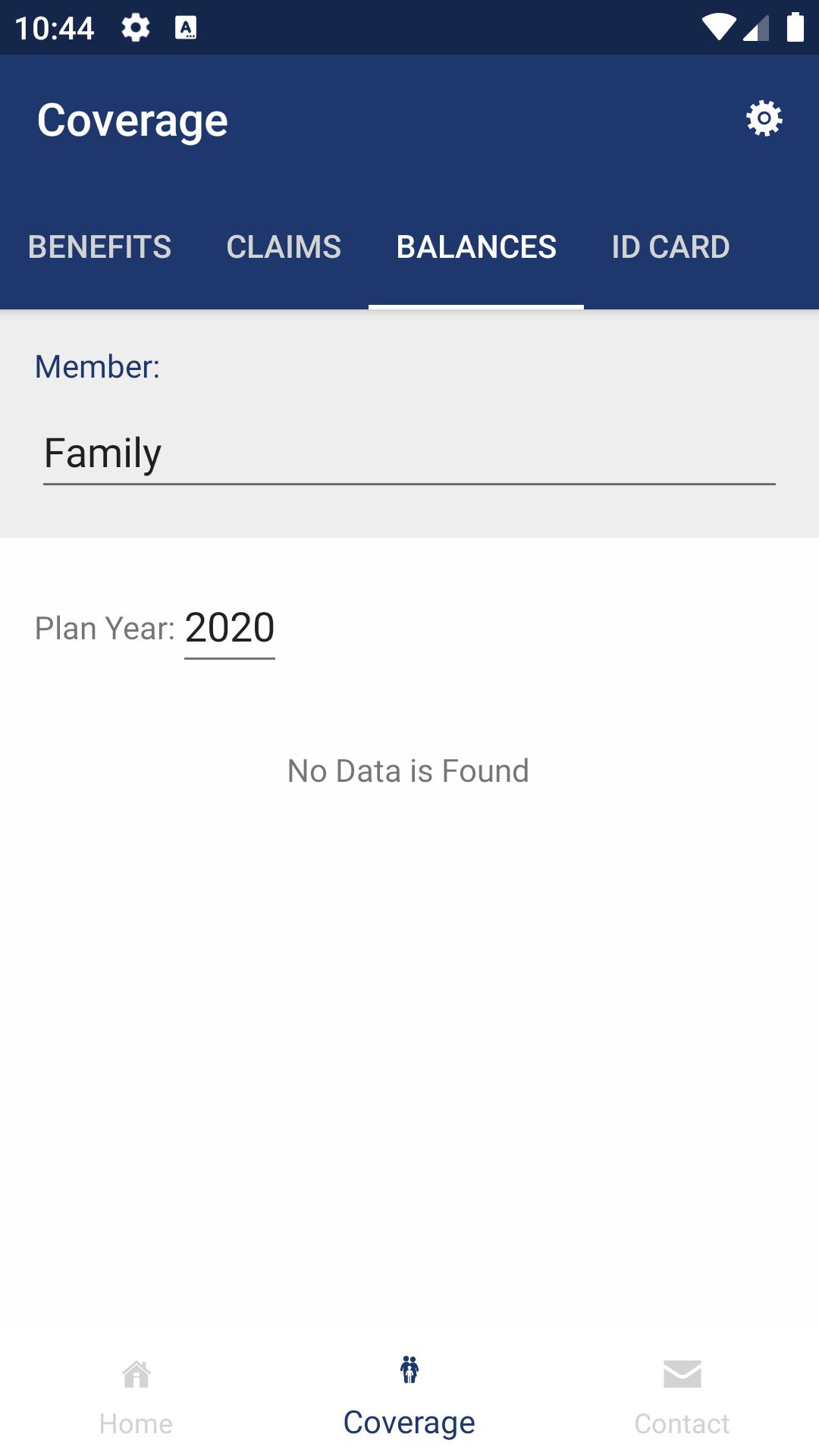Select the BALANCES tab
The width and height of the screenshot is (819, 1456).
476,247
